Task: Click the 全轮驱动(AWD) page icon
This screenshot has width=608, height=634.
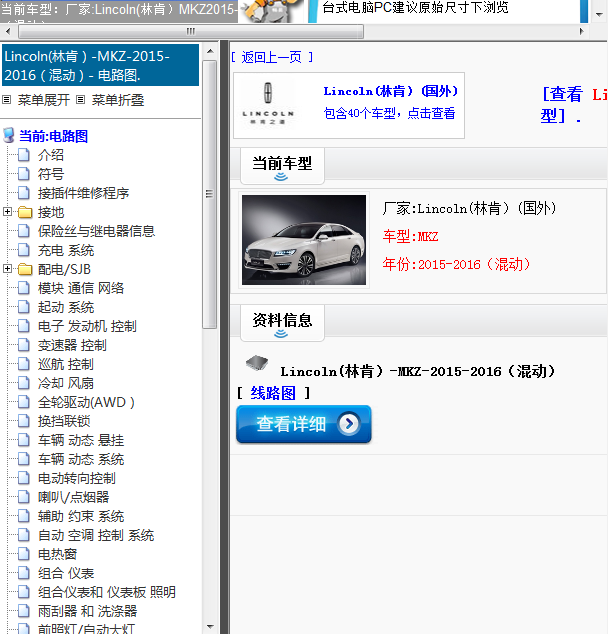Action: (24, 402)
